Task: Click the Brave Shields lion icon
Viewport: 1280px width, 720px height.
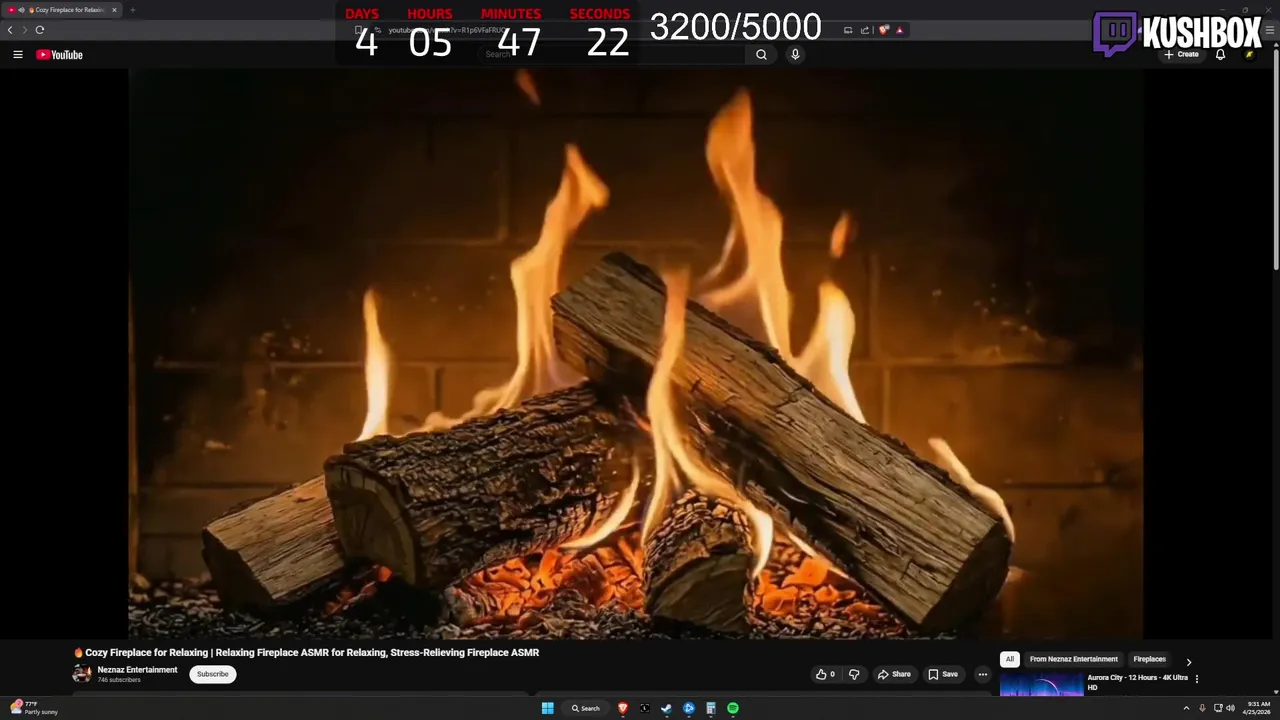Action: click(884, 30)
